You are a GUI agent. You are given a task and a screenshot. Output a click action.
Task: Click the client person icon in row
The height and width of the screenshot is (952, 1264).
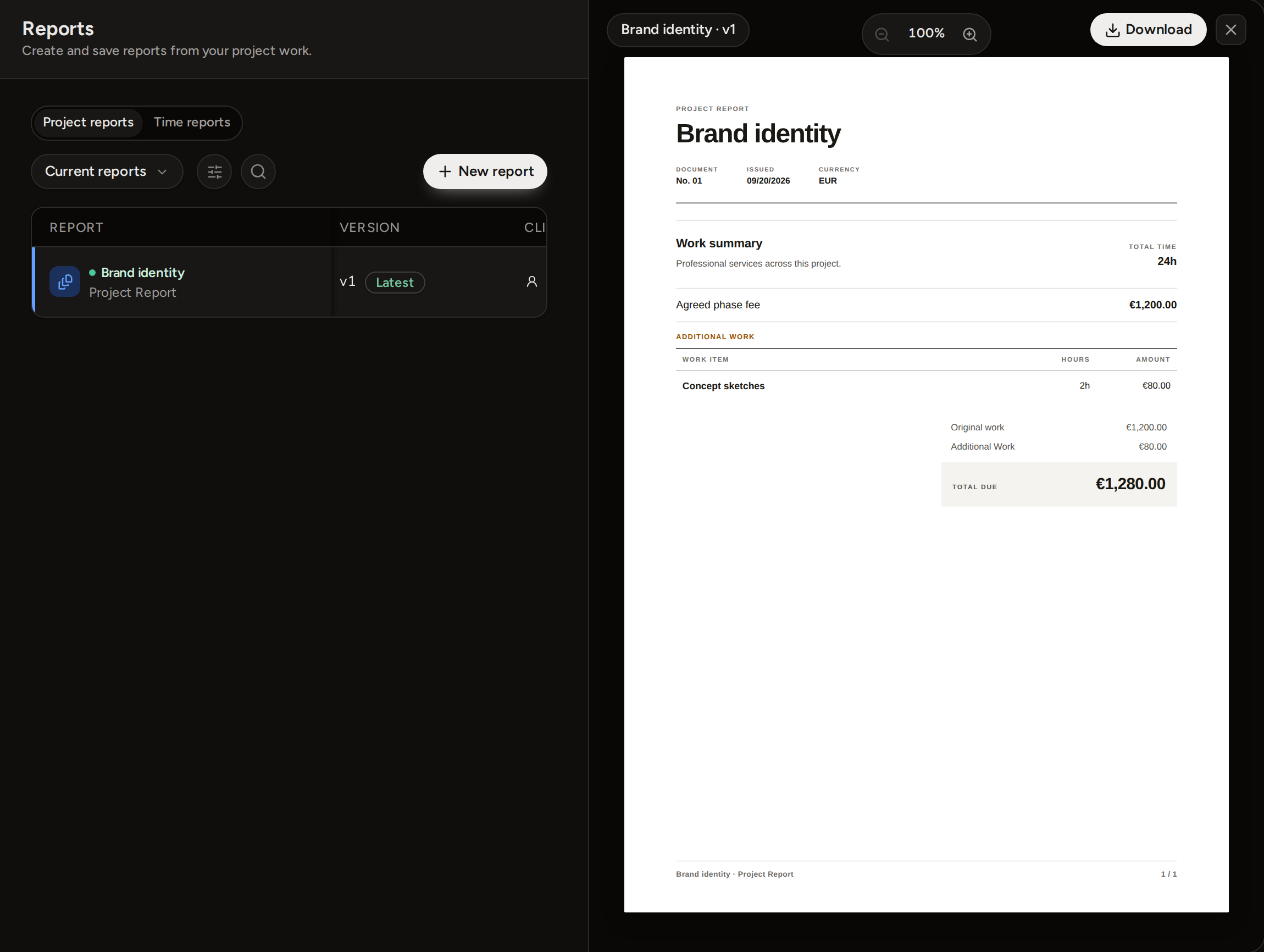pos(531,282)
